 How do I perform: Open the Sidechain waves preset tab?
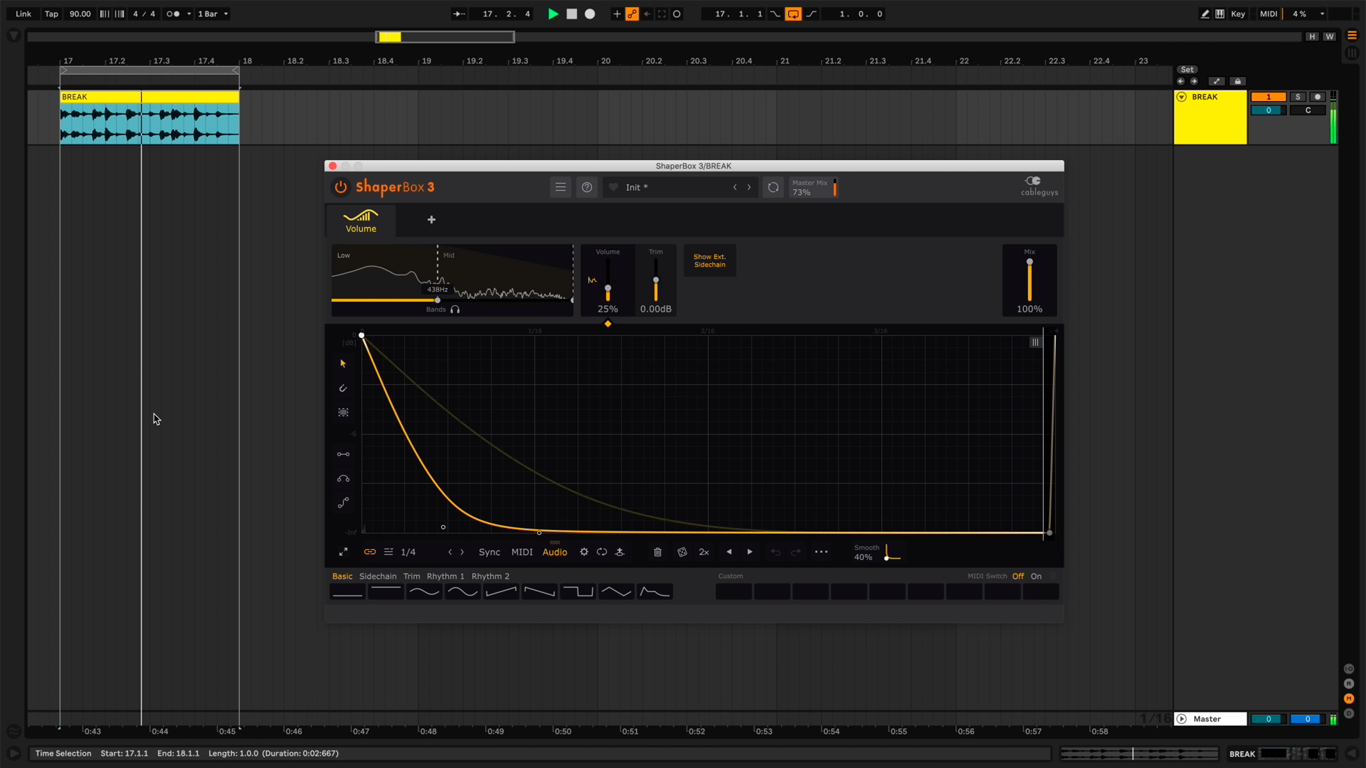click(378, 576)
